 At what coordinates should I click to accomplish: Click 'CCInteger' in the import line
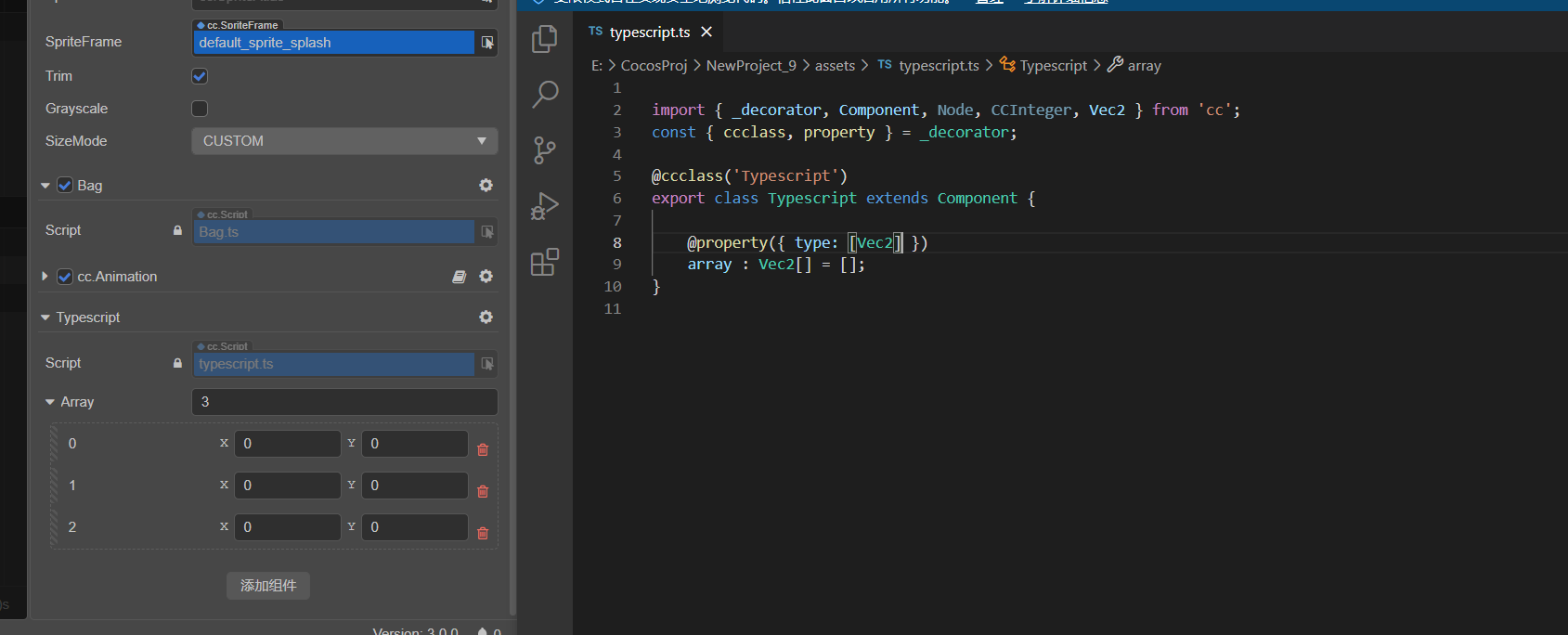coord(1030,110)
